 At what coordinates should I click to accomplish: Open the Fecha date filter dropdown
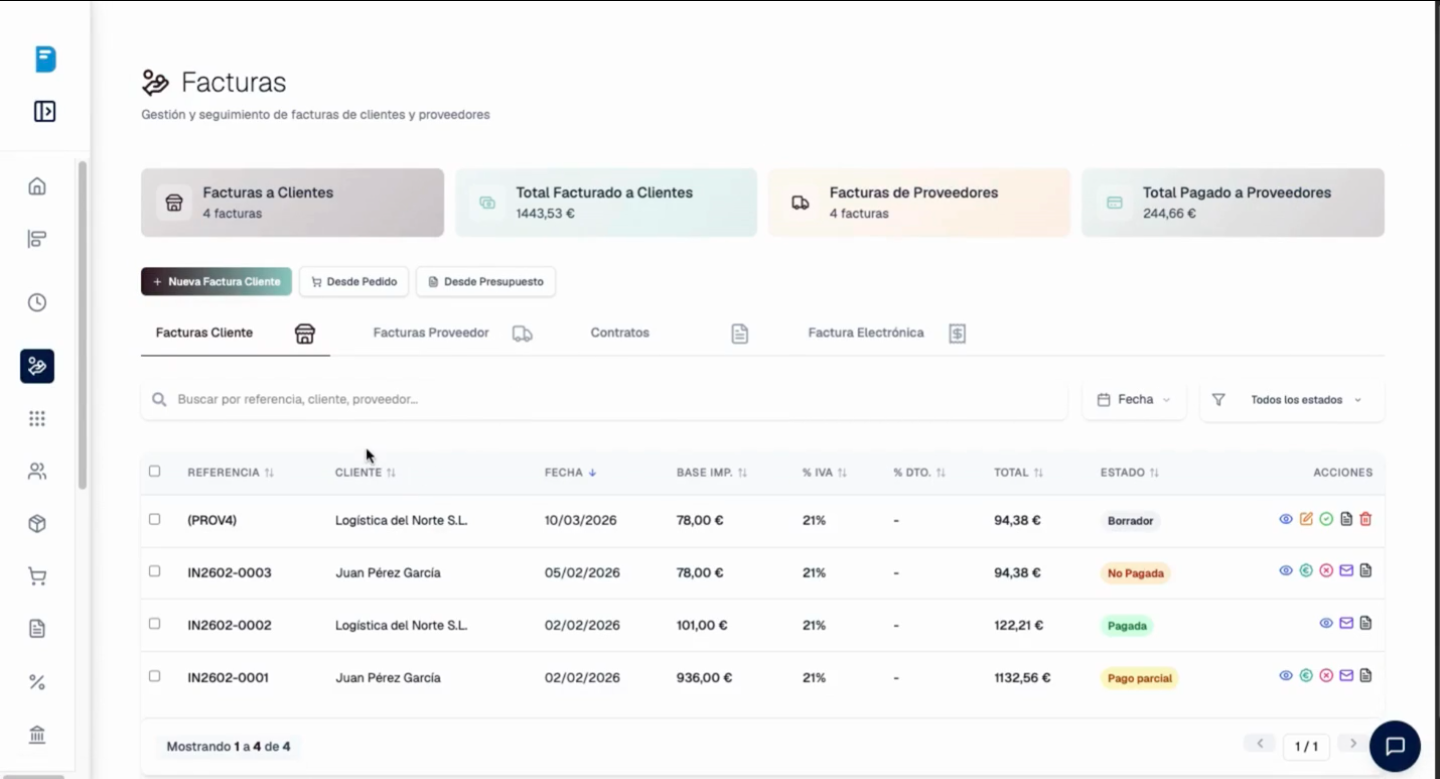(1134, 400)
